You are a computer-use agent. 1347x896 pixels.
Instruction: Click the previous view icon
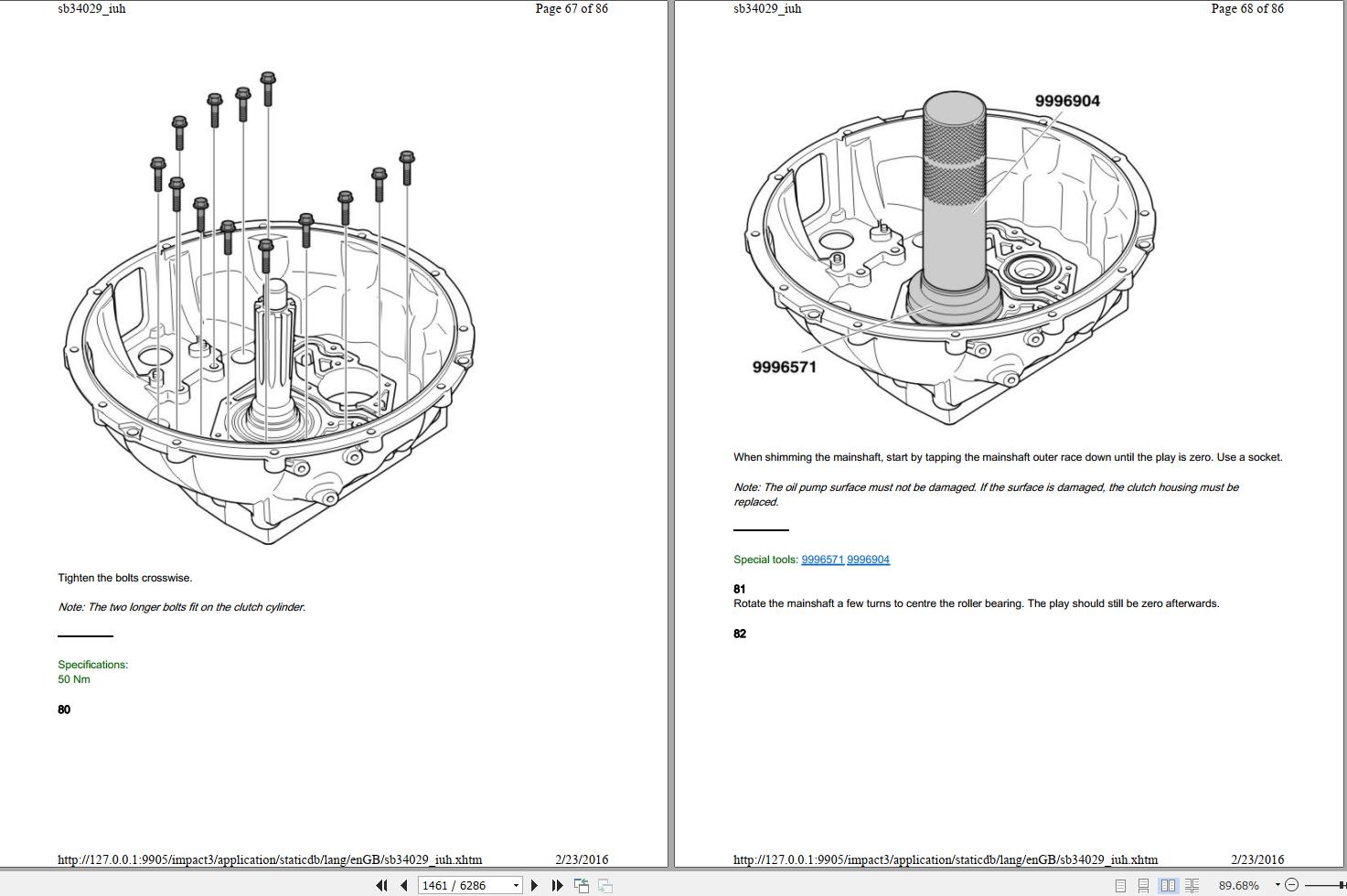581,885
